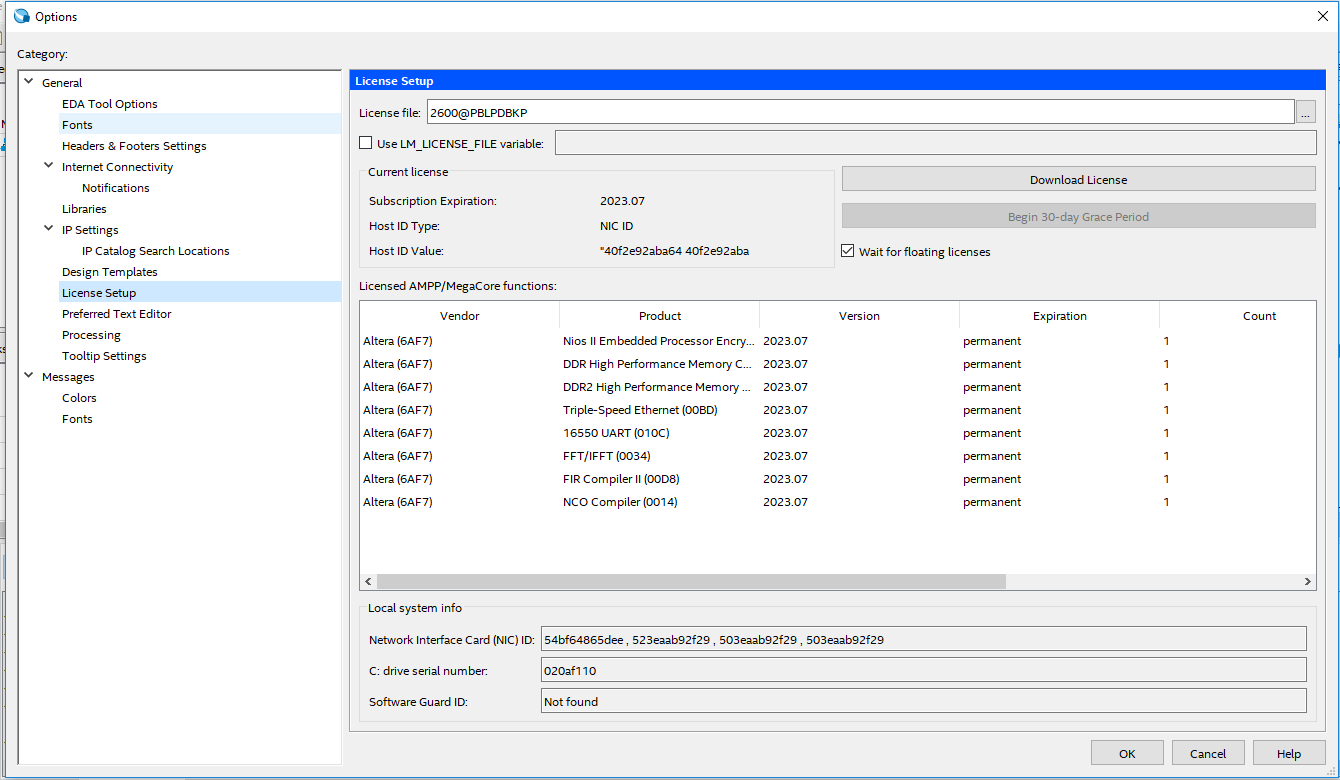Open Help for Options dialog
The image size is (1340, 780).
point(1289,753)
